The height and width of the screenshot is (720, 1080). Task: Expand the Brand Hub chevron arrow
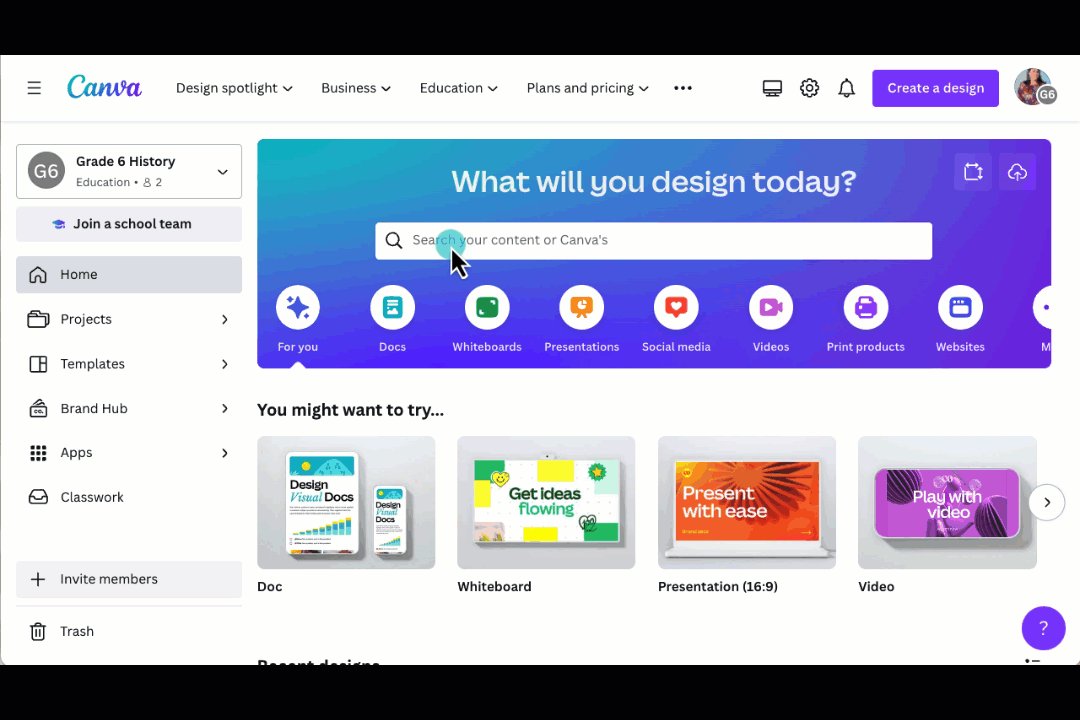(x=225, y=409)
